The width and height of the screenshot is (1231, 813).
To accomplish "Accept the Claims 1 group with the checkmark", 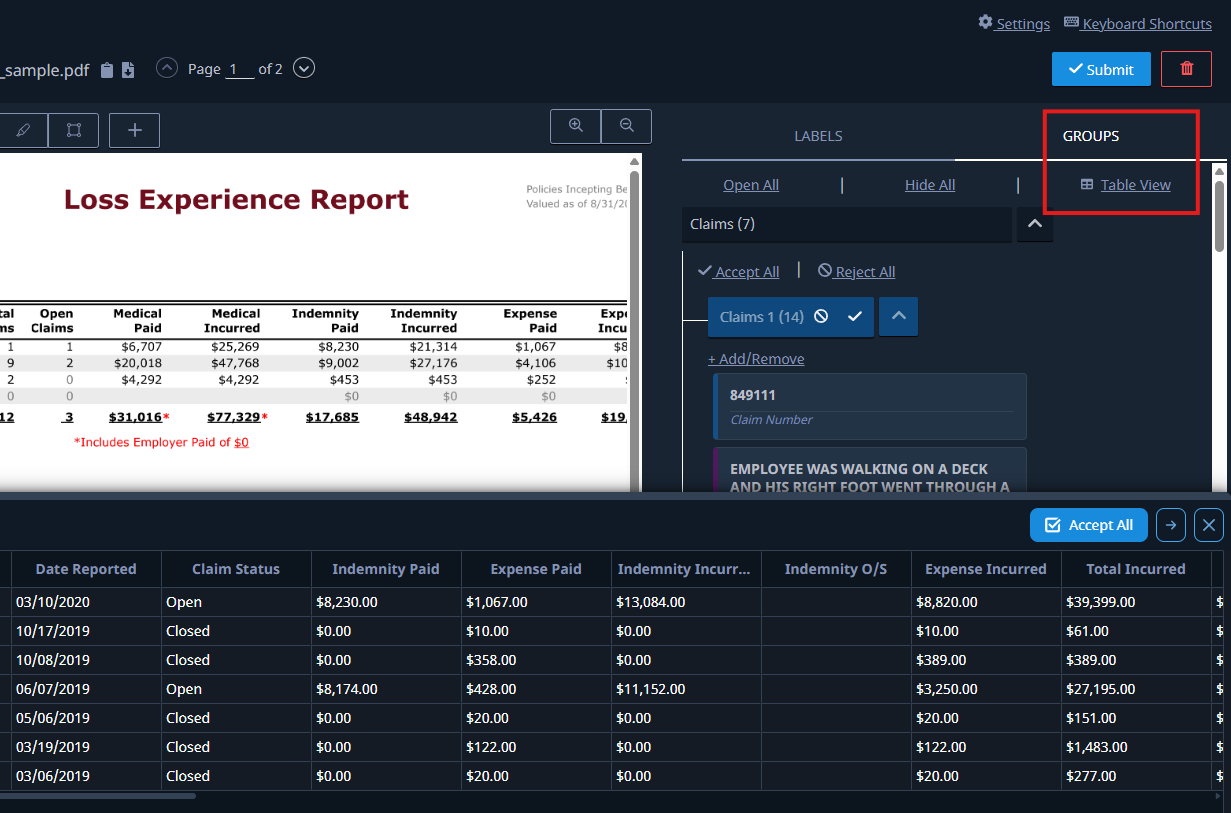I will click(x=855, y=316).
